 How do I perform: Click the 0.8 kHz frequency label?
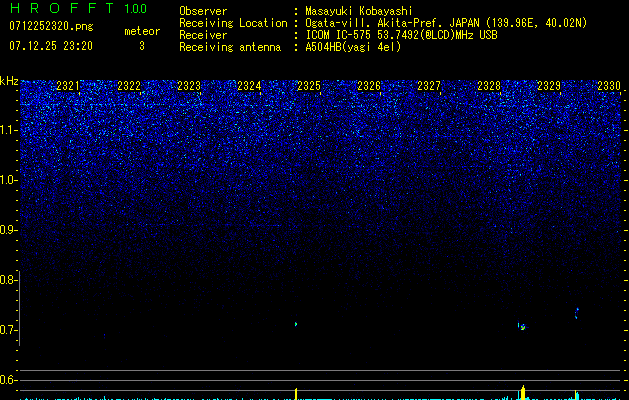pyautogui.click(x=8, y=280)
